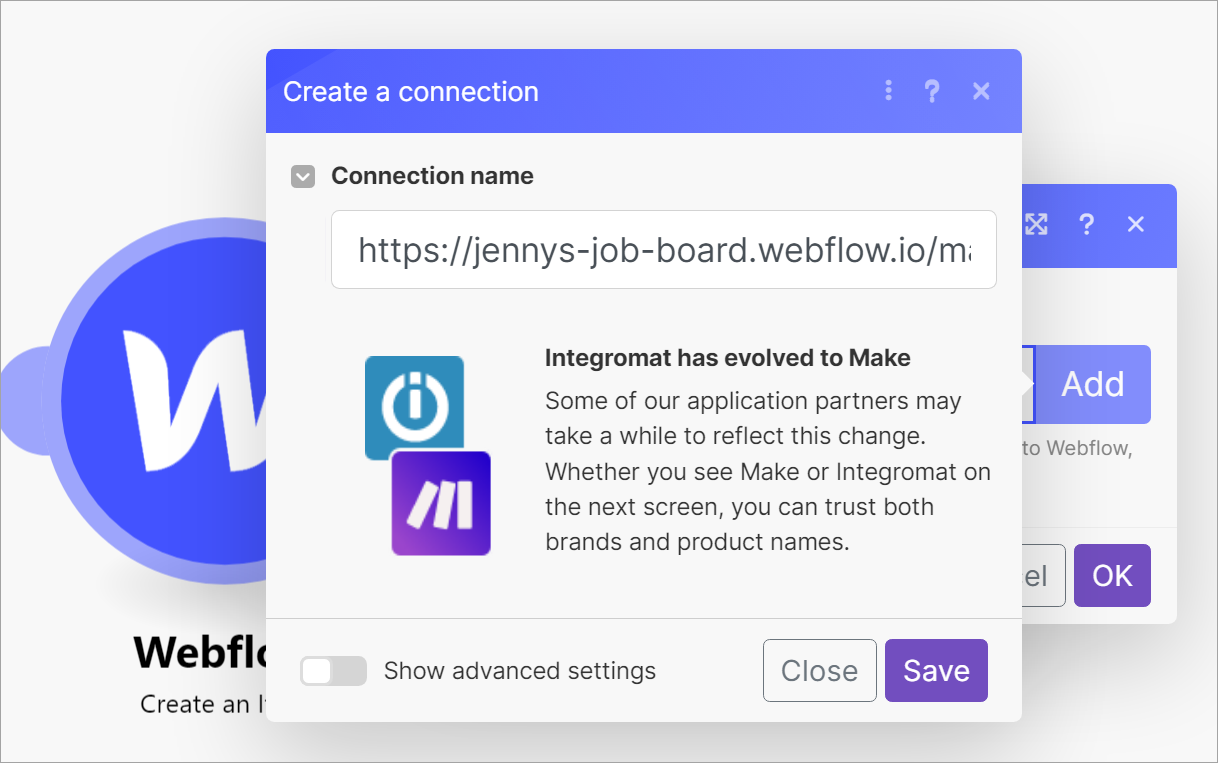Confirm with OK in background panel
Viewport: 1218px width, 763px height.
click(1112, 575)
